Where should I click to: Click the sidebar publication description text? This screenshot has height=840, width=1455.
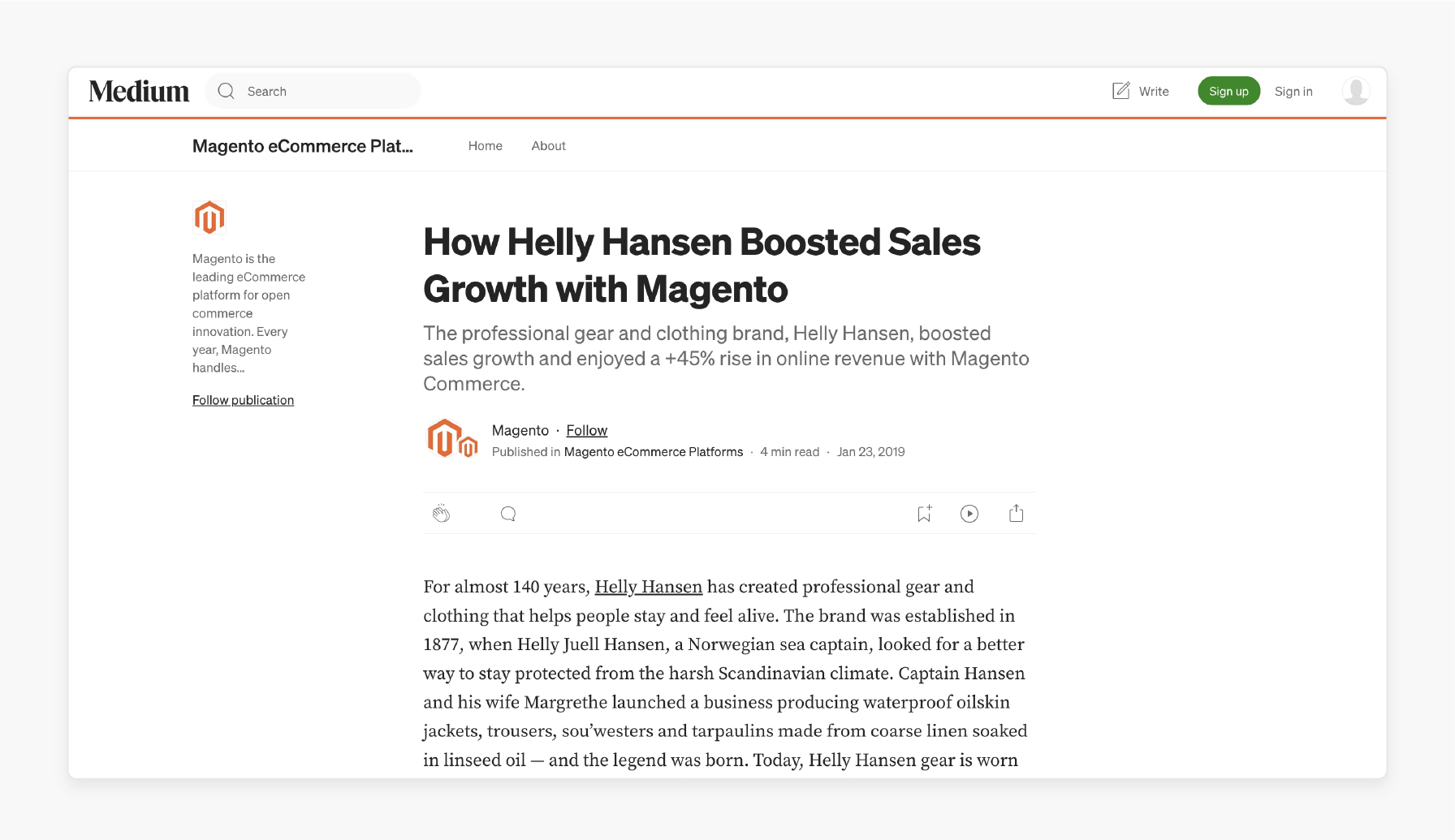[248, 313]
